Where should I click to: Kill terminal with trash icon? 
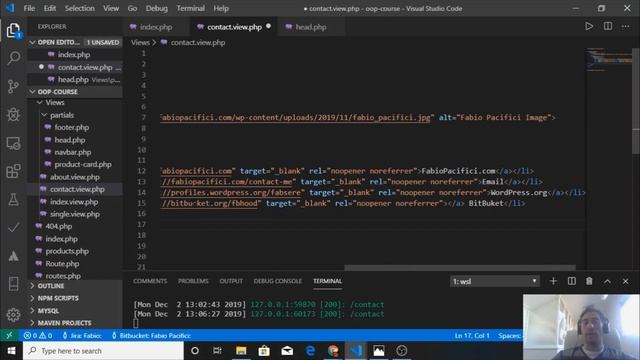(x=589, y=281)
